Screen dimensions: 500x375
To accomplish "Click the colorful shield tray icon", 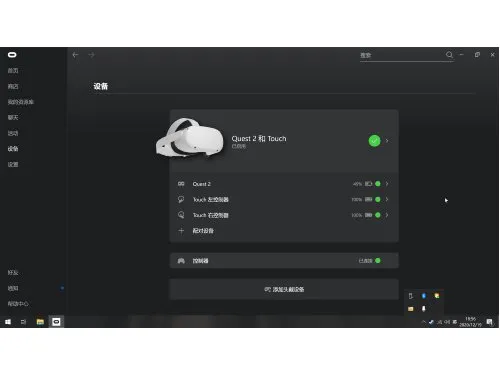I will pos(437,296).
